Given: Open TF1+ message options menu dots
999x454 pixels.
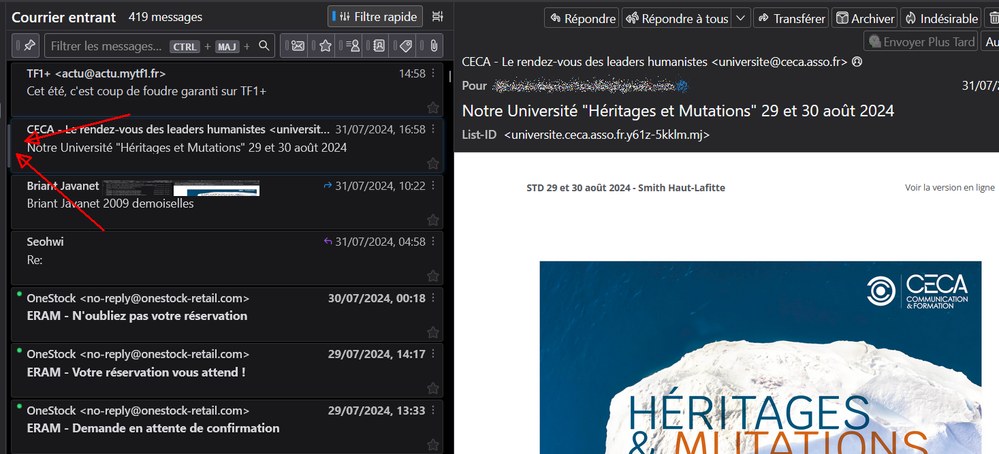Looking at the screenshot, I should [433, 74].
